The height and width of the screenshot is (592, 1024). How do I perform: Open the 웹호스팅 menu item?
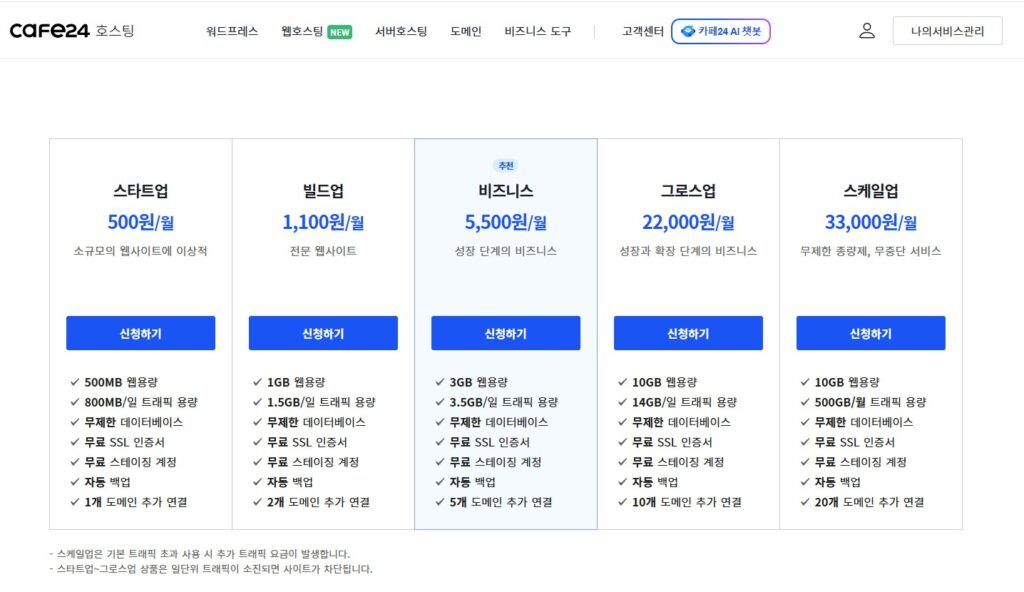click(x=302, y=31)
